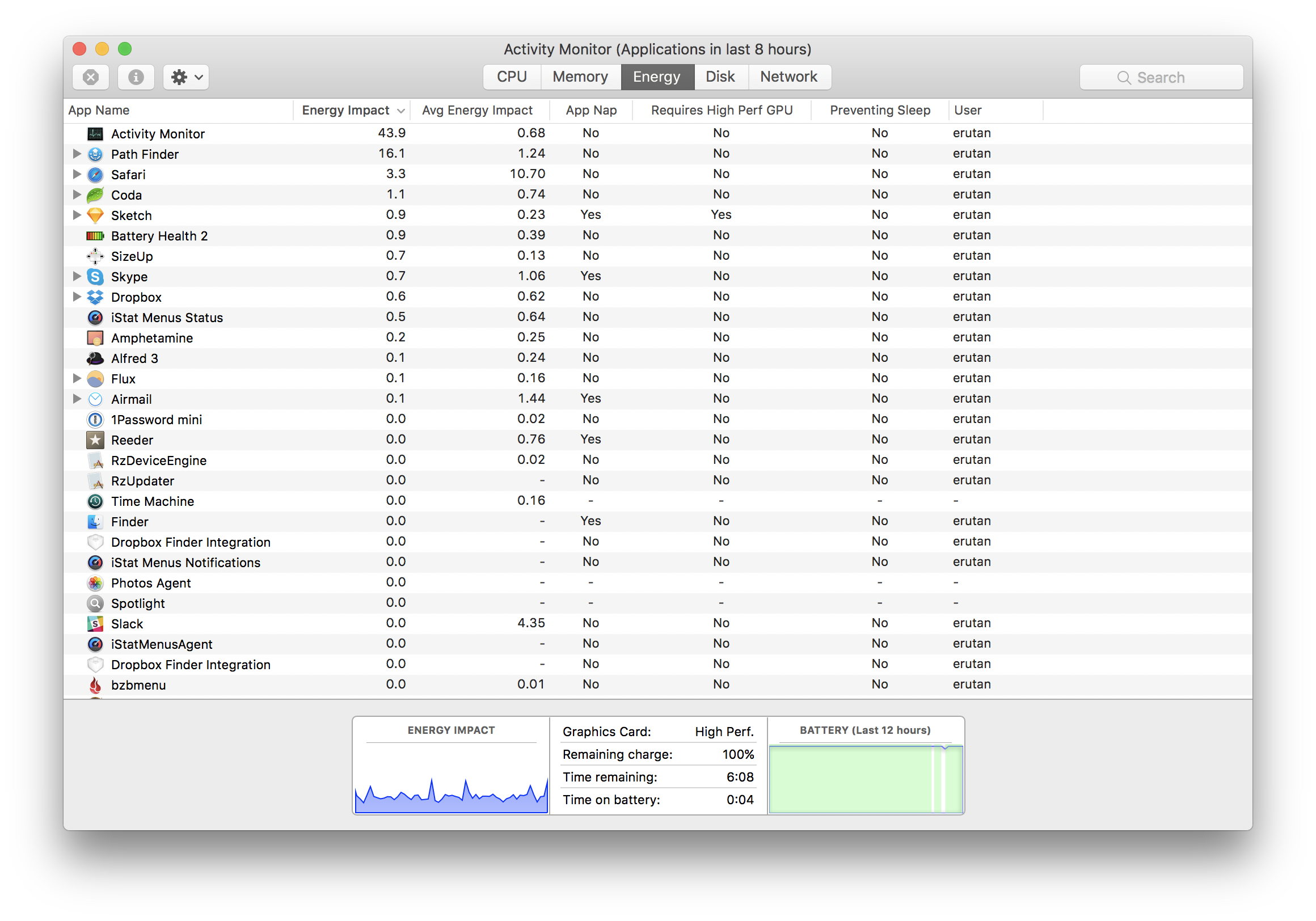Sort by Avg Energy Impact column header

pos(480,110)
